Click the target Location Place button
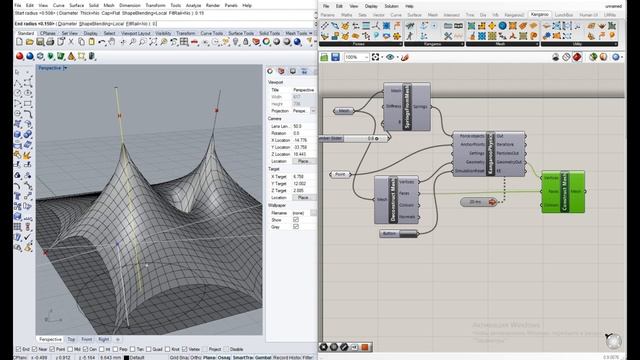 pyautogui.click(x=303, y=198)
